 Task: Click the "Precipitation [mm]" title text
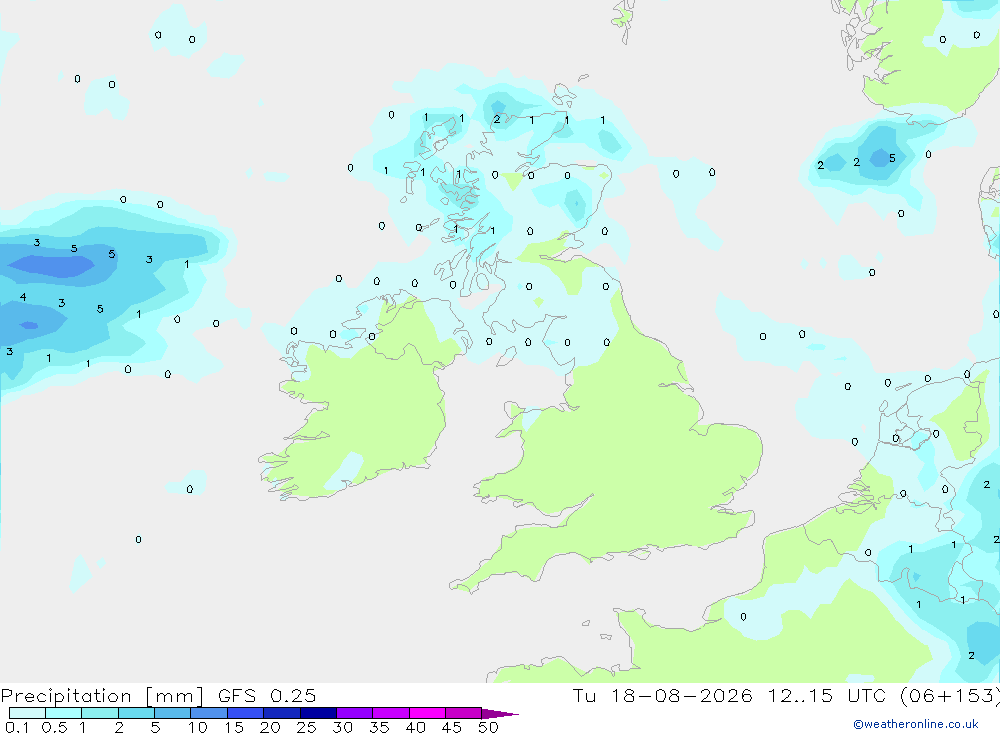click(102, 696)
